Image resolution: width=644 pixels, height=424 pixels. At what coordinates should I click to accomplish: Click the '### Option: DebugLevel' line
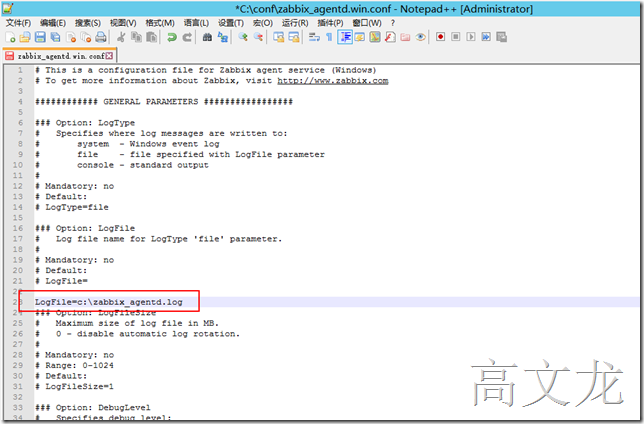point(93,408)
